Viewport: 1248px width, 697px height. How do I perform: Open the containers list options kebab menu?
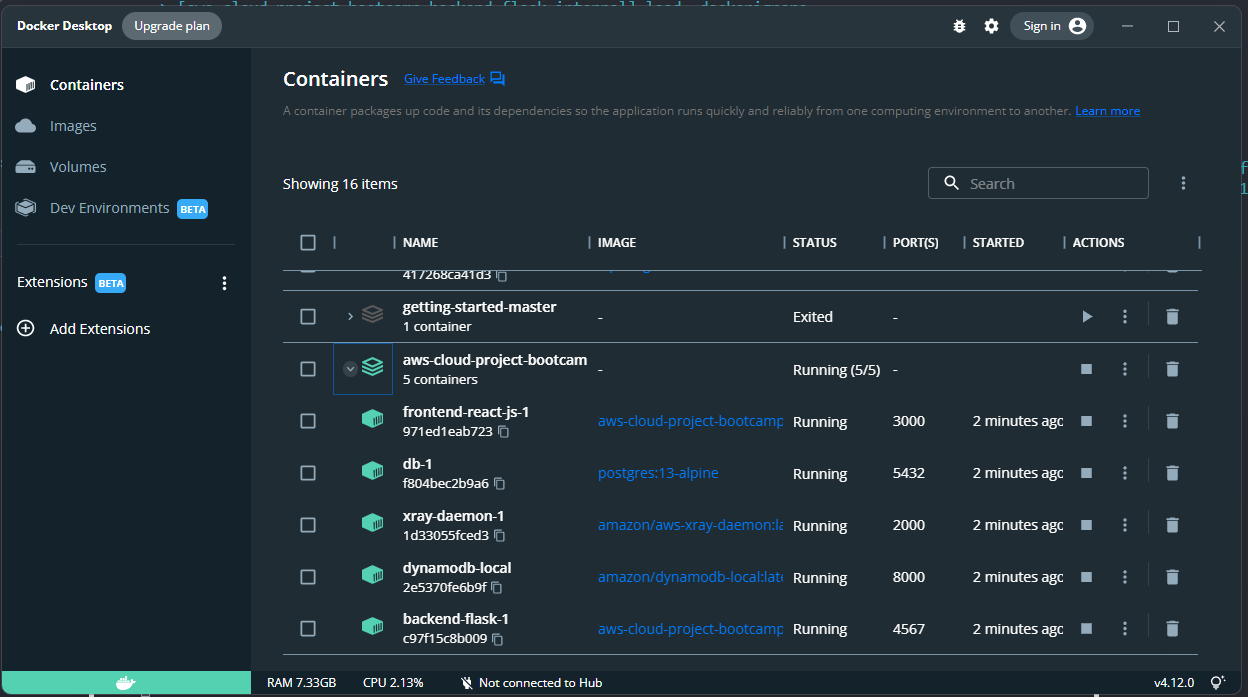point(1183,183)
